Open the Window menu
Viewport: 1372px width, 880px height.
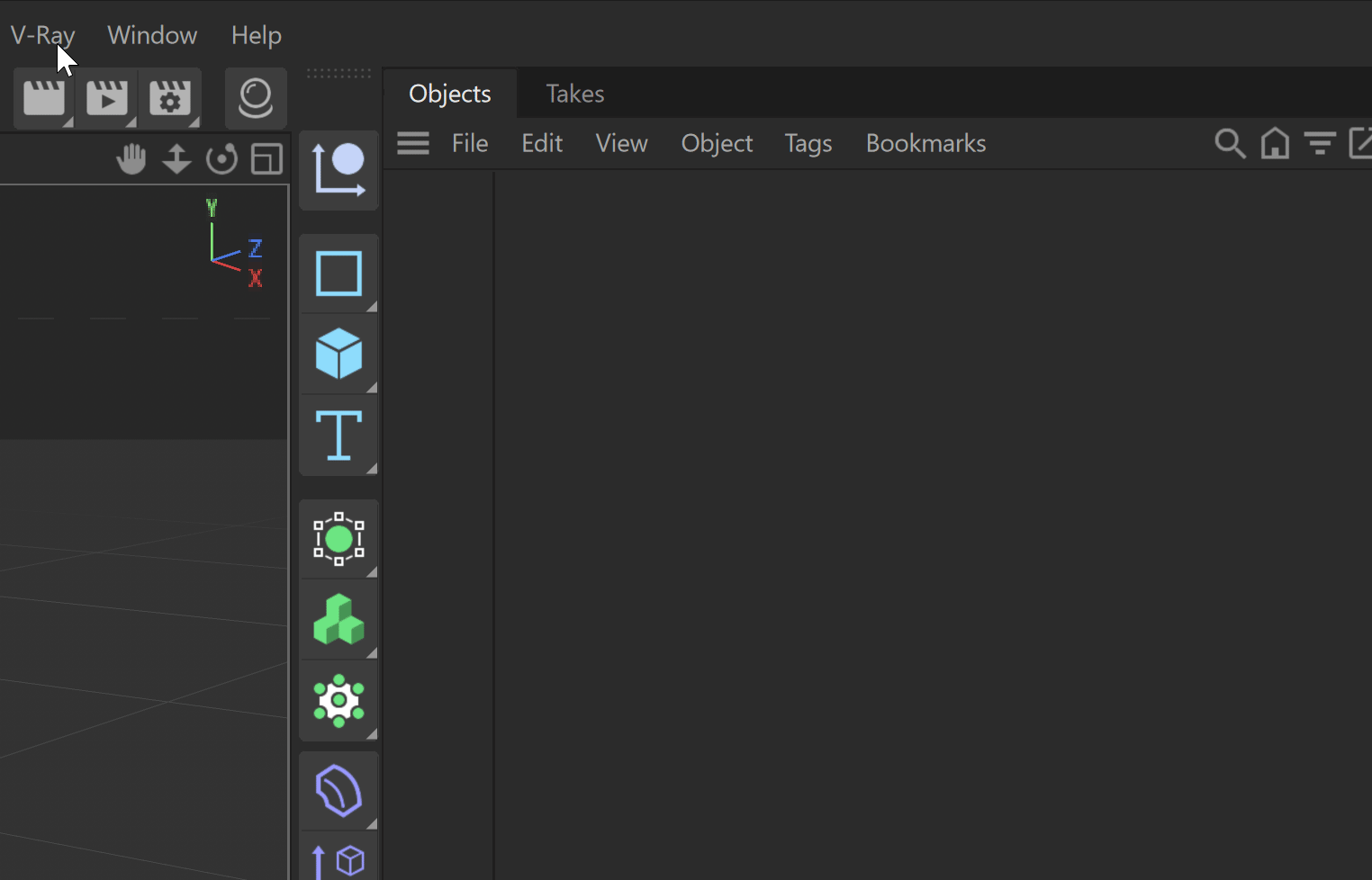[x=152, y=35]
